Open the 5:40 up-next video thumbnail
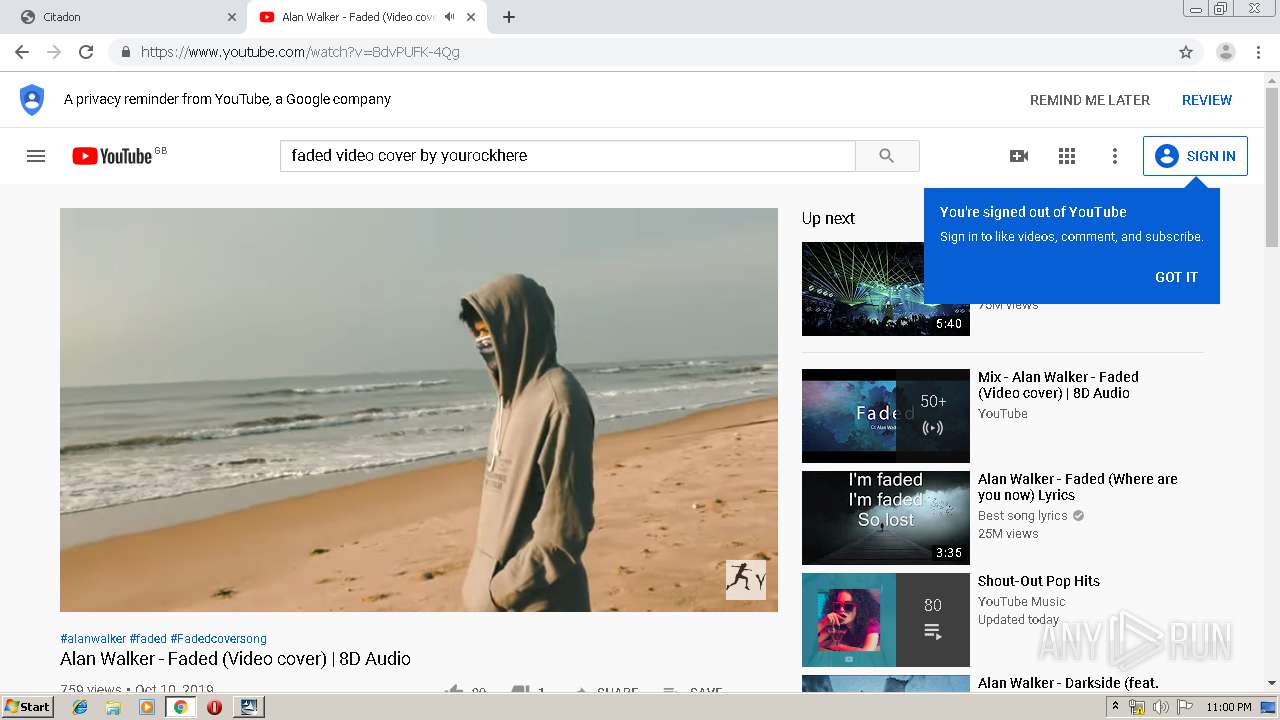1280x720 pixels. (x=886, y=289)
